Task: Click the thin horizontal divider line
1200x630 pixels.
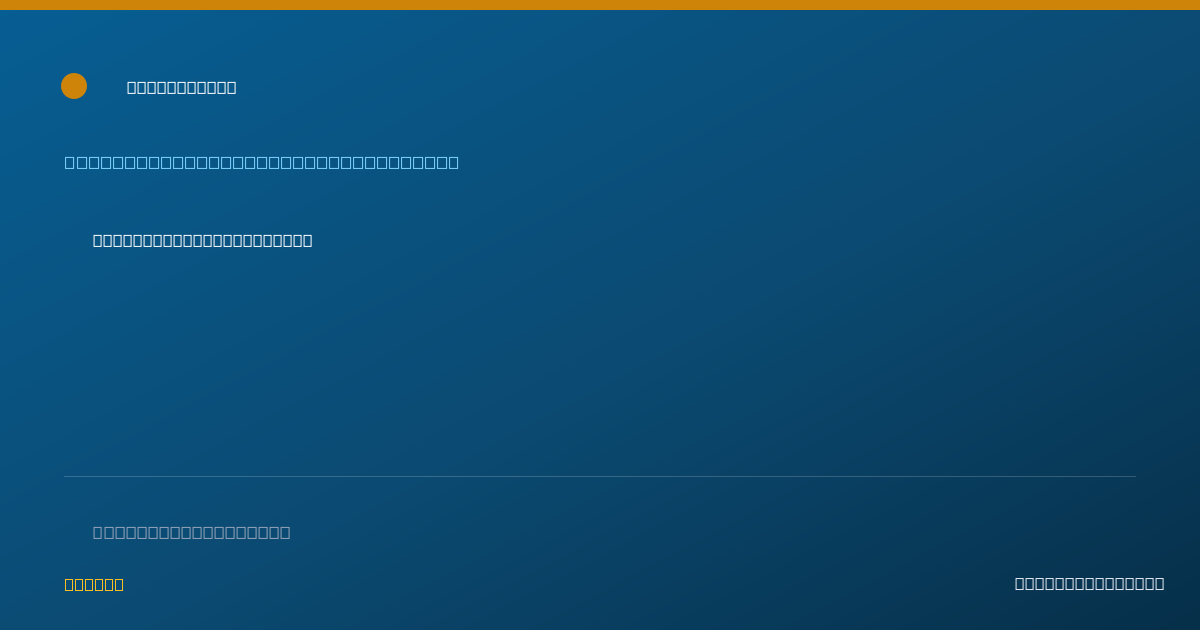Action: [x=600, y=476]
